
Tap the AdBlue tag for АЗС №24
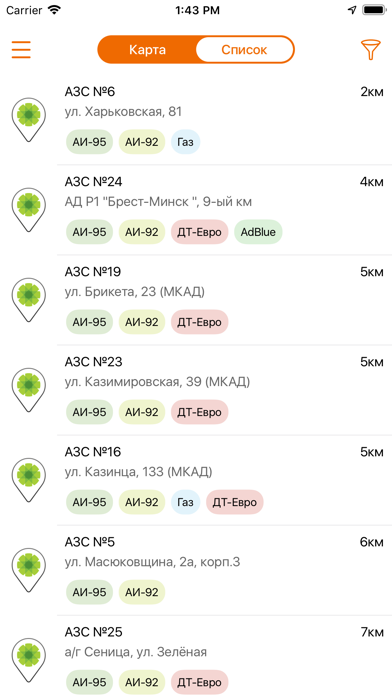258,232
